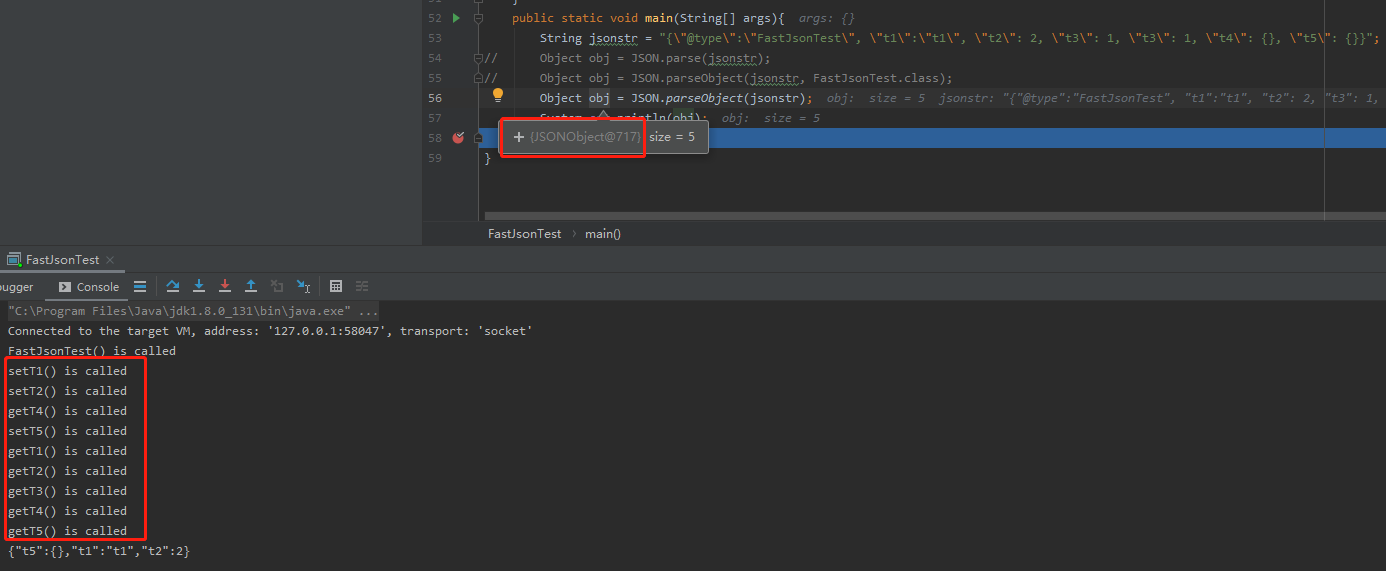This screenshot has height=571, width=1386.
Task: Click 'FastJsonTest() is called' console line
Action: click(x=92, y=351)
